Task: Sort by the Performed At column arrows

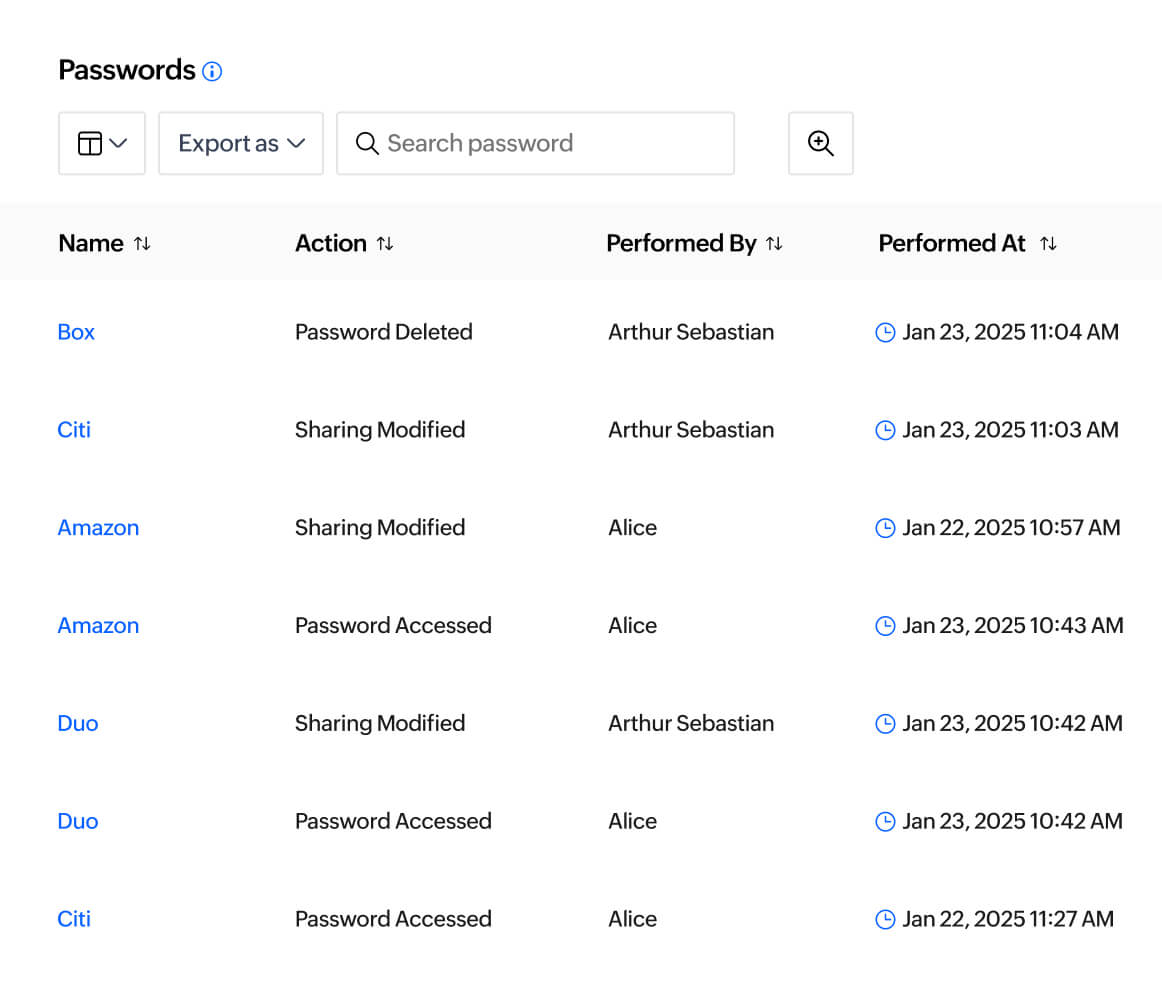Action: pyautogui.click(x=1048, y=243)
